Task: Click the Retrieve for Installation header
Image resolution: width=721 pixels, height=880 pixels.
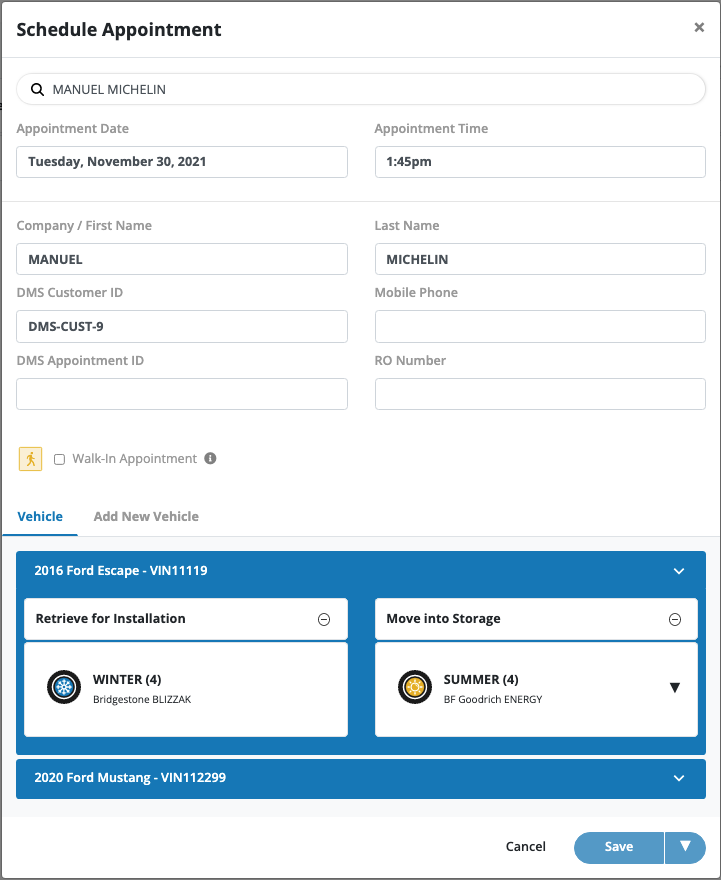Action: pyautogui.click(x=186, y=619)
